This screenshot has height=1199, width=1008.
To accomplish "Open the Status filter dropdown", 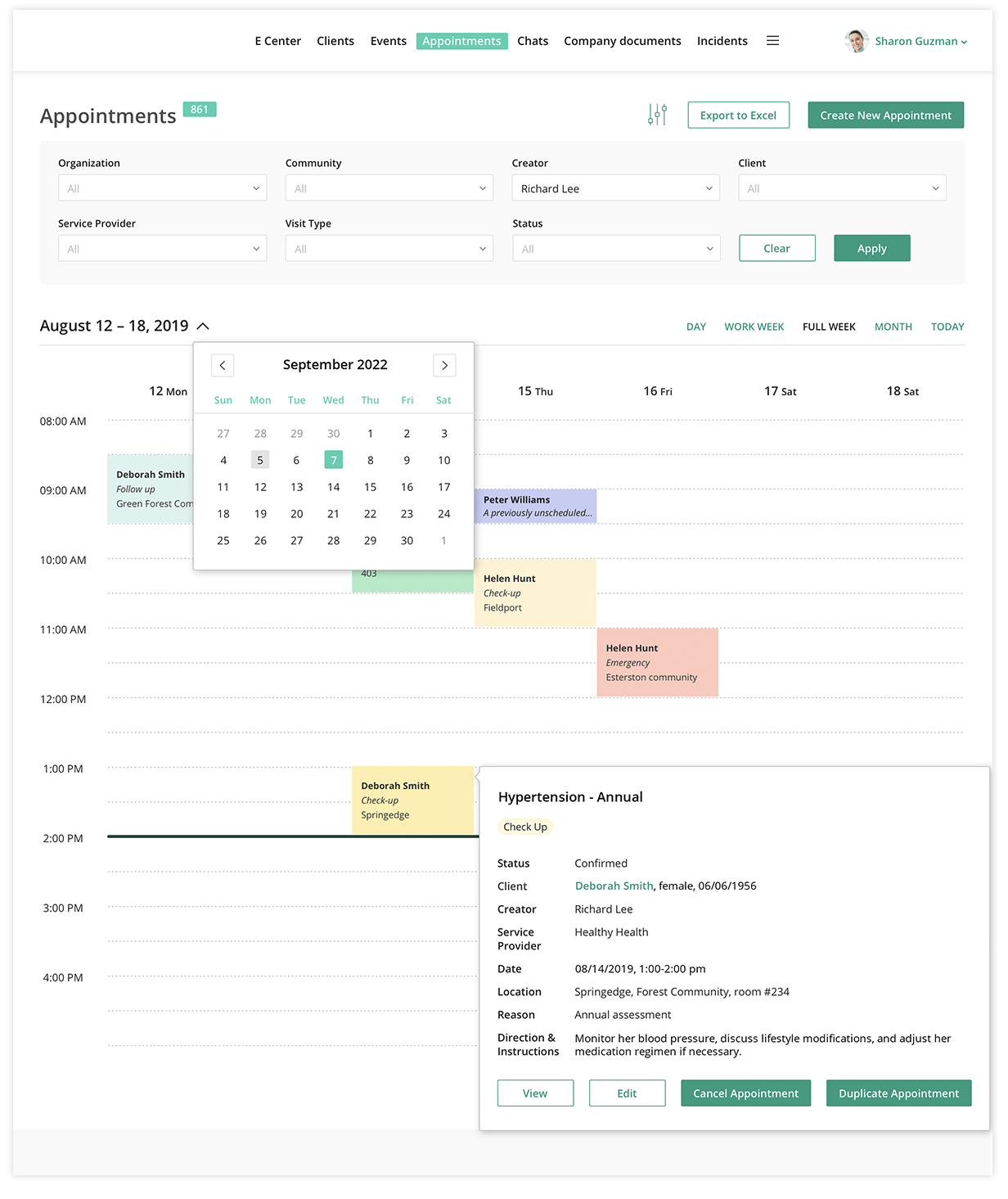I will pyautogui.click(x=615, y=249).
